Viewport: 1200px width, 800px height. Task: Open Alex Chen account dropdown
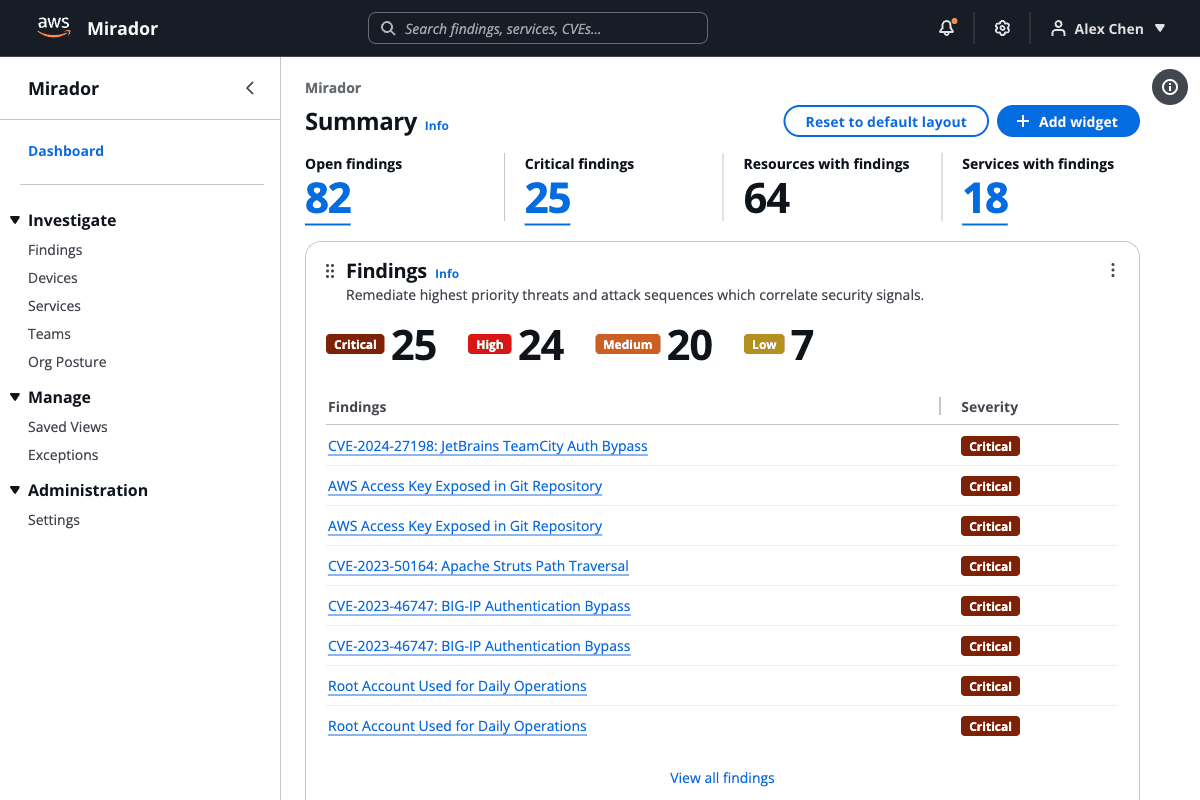click(x=1160, y=28)
